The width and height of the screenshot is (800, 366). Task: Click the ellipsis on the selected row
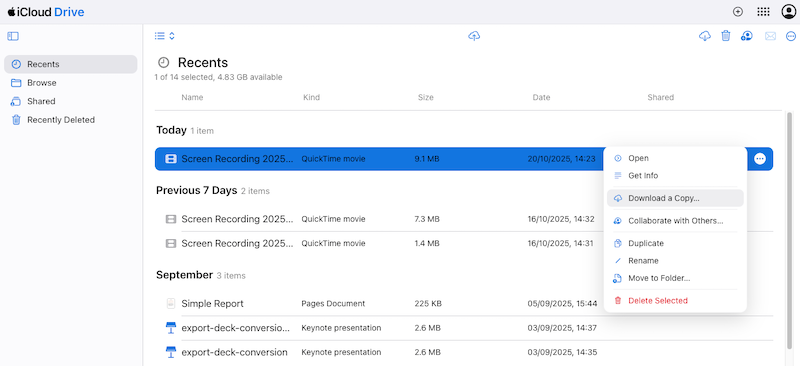(x=760, y=159)
